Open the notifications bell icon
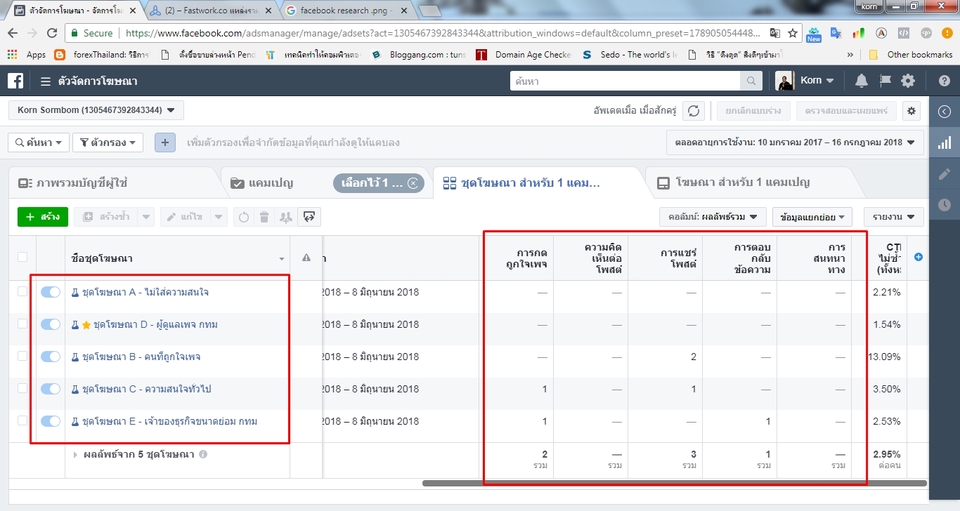Screen dimensions: 960x511 861,81
